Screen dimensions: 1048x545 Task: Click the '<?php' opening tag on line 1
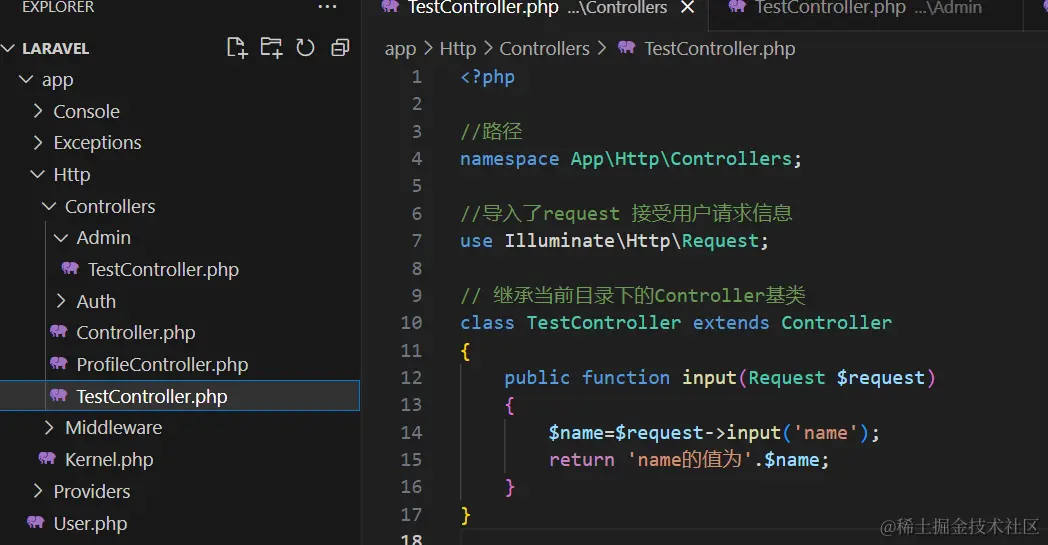487,77
